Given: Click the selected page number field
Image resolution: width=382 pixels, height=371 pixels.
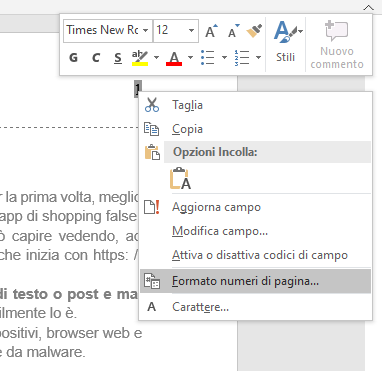Looking at the screenshot, I should pyautogui.click(x=138, y=88).
